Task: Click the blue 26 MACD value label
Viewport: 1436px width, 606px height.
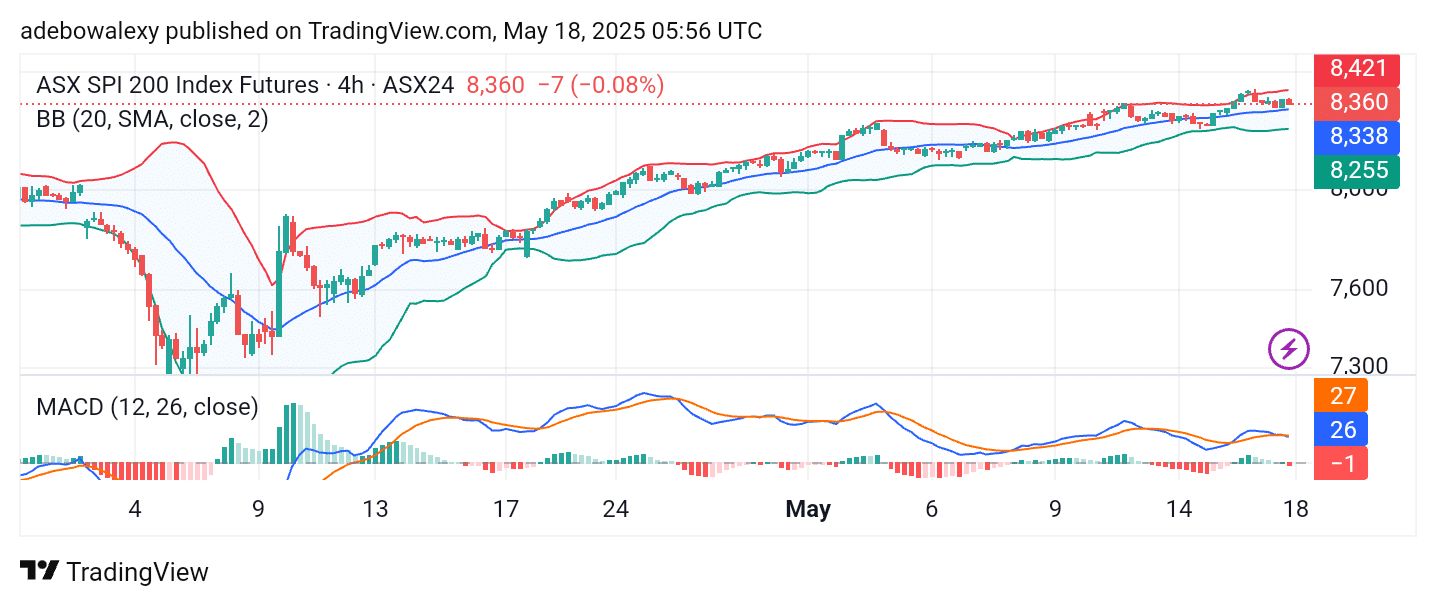Action: [x=1343, y=429]
